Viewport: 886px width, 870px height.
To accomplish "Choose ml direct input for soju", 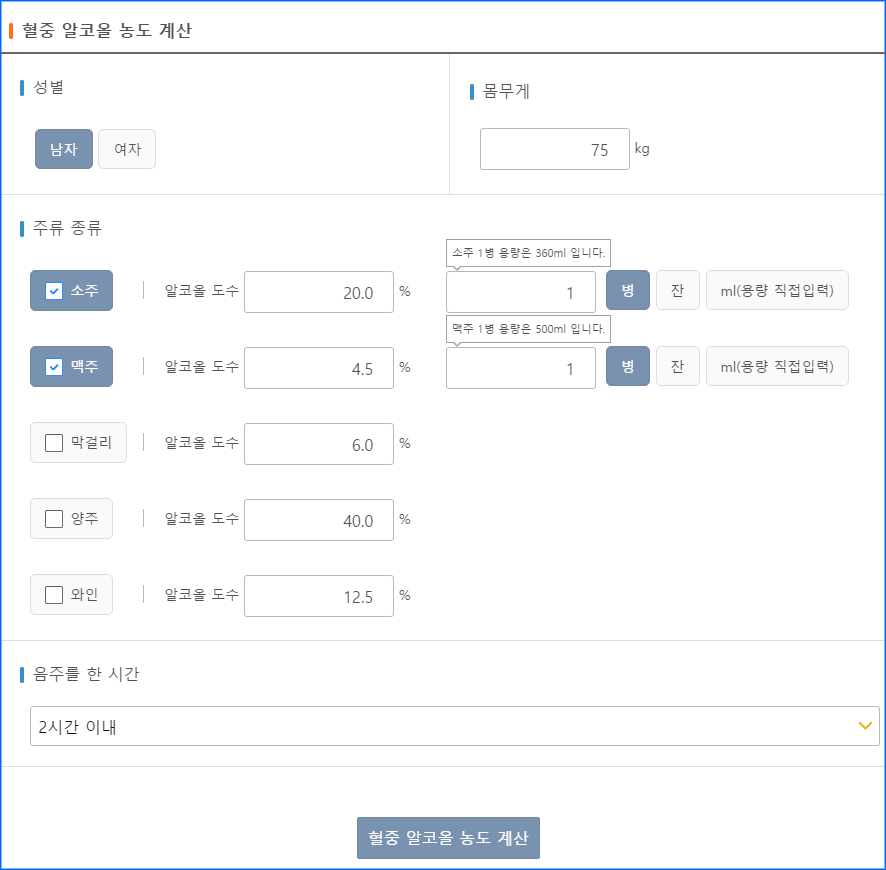I will 777,290.
